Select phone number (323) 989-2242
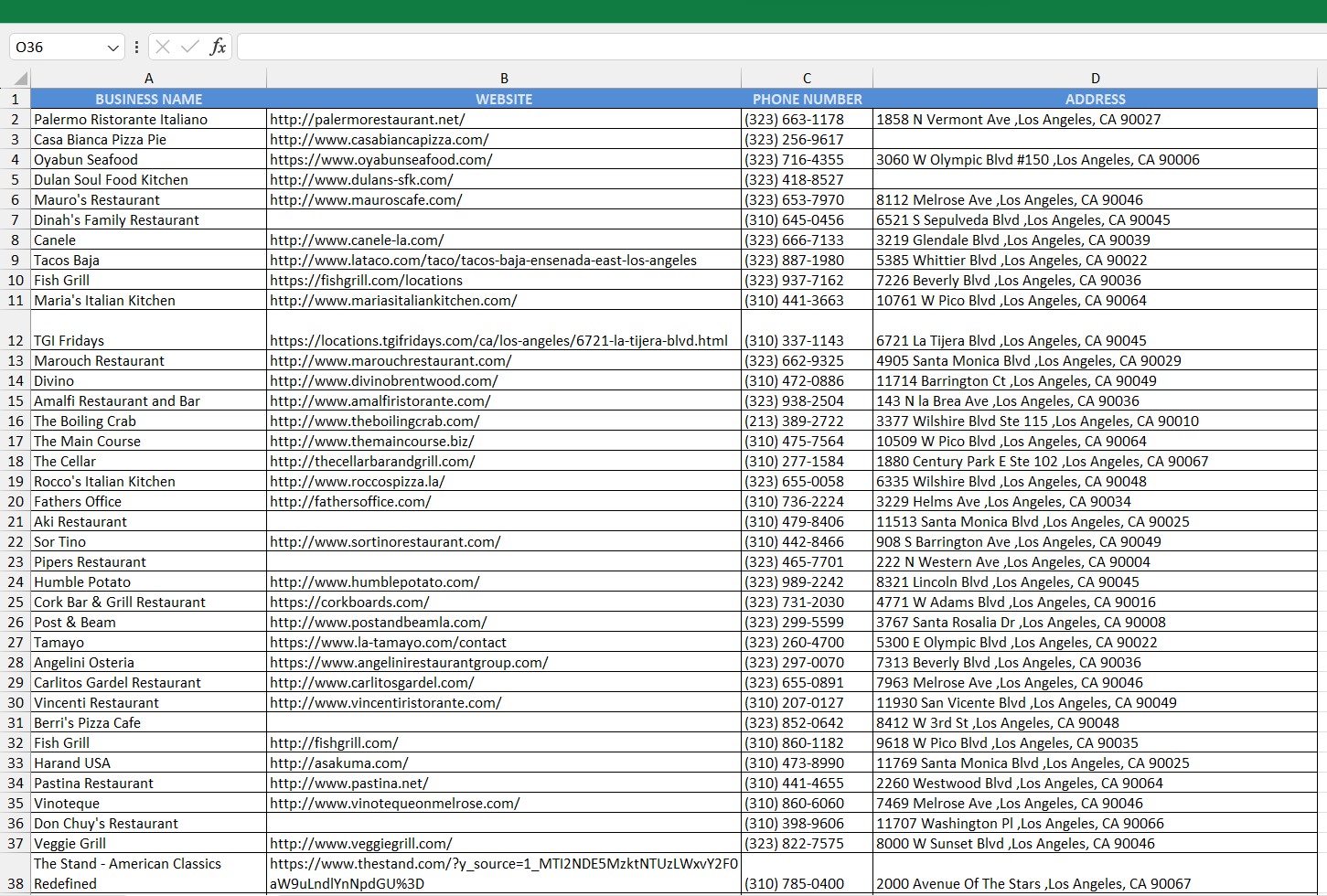The width and height of the screenshot is (1327, 896). [x=808, y=581]
